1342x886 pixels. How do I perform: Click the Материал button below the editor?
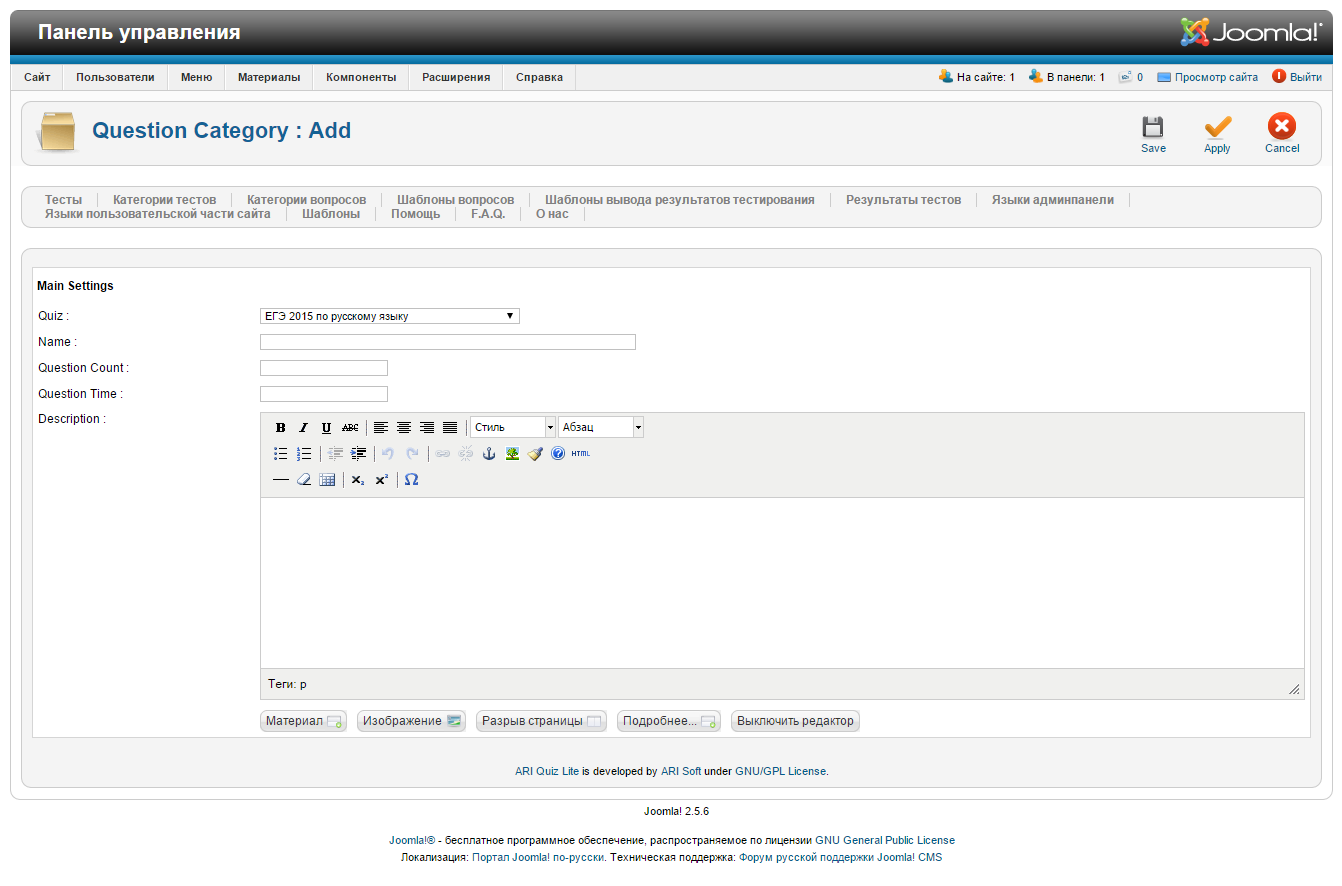[x=303, y=721]
